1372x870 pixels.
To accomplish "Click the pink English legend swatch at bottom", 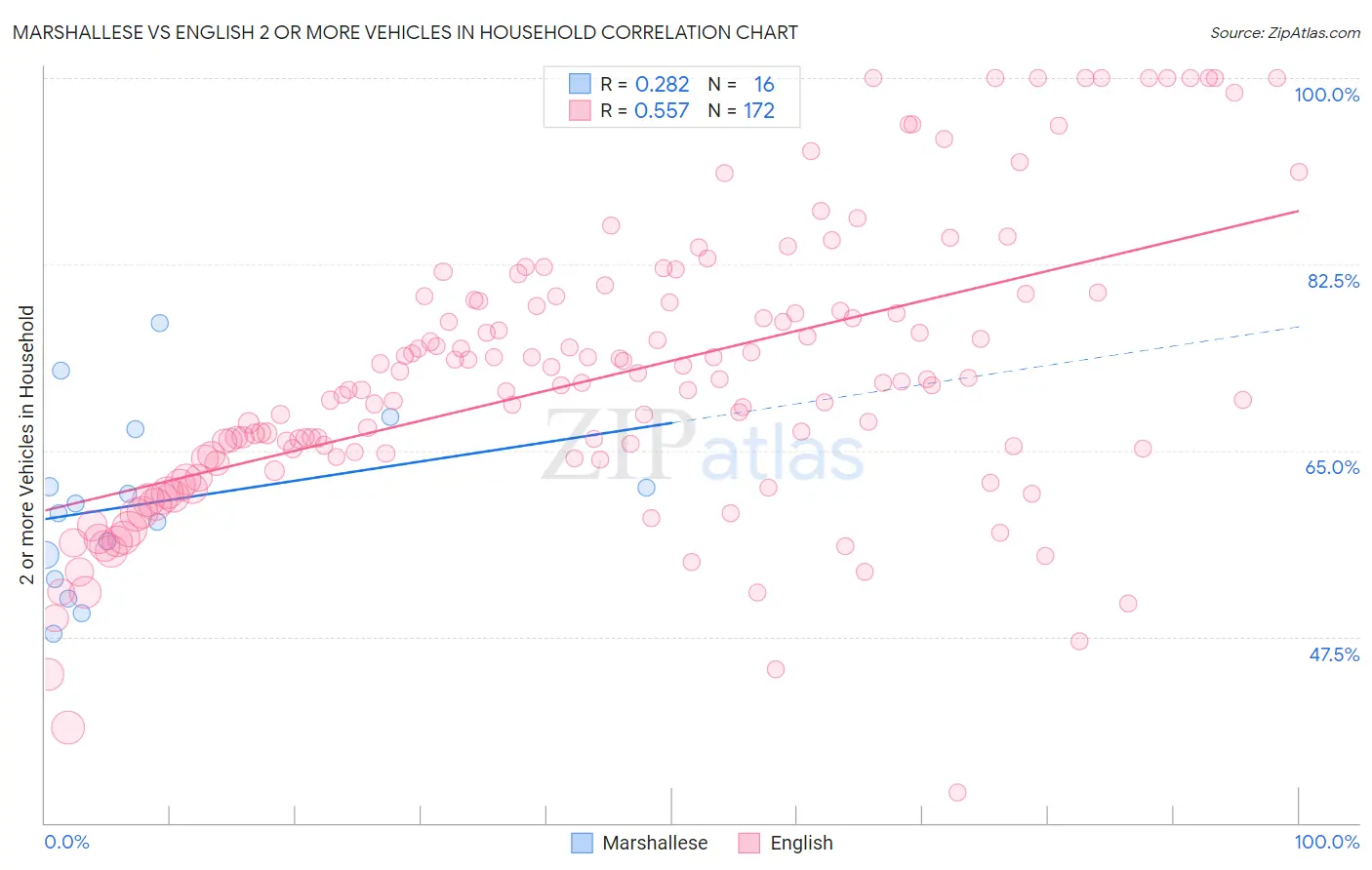I will coord(749,843).
